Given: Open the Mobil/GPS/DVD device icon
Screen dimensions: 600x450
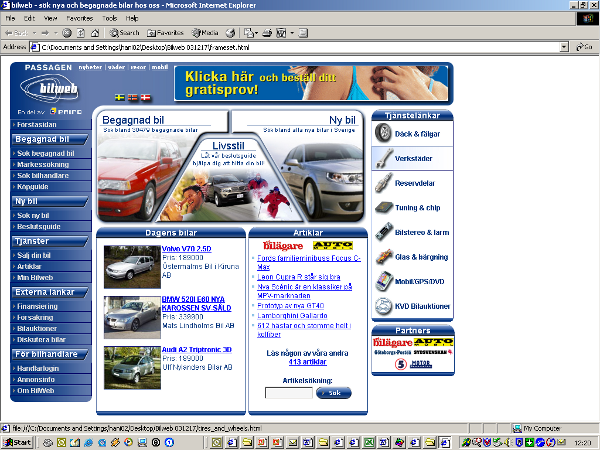Looking at the screenshot, I should [x=383, y=281].
